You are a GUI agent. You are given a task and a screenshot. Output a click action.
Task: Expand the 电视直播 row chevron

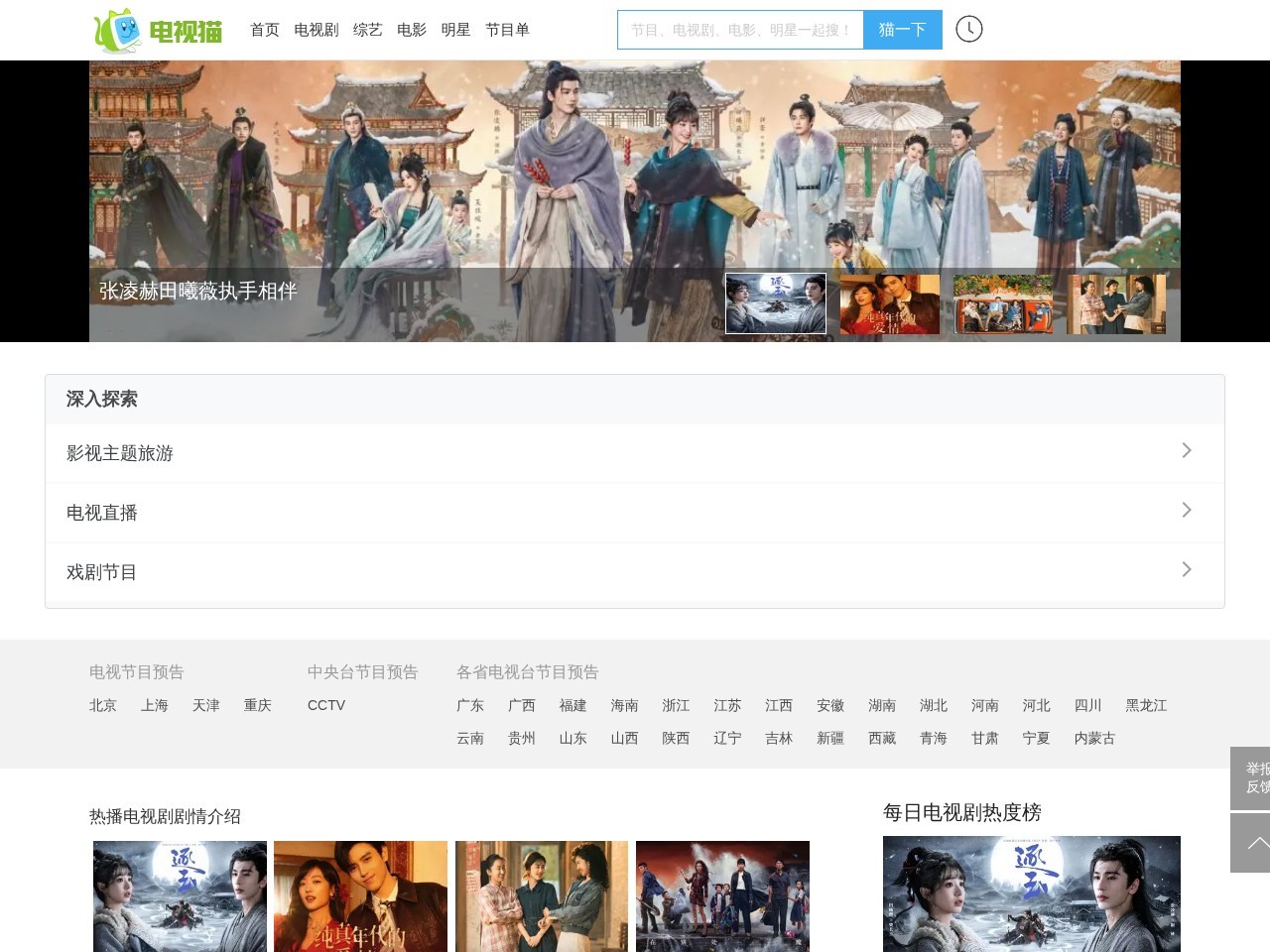pyautogui.click(x=1186, y=511)
